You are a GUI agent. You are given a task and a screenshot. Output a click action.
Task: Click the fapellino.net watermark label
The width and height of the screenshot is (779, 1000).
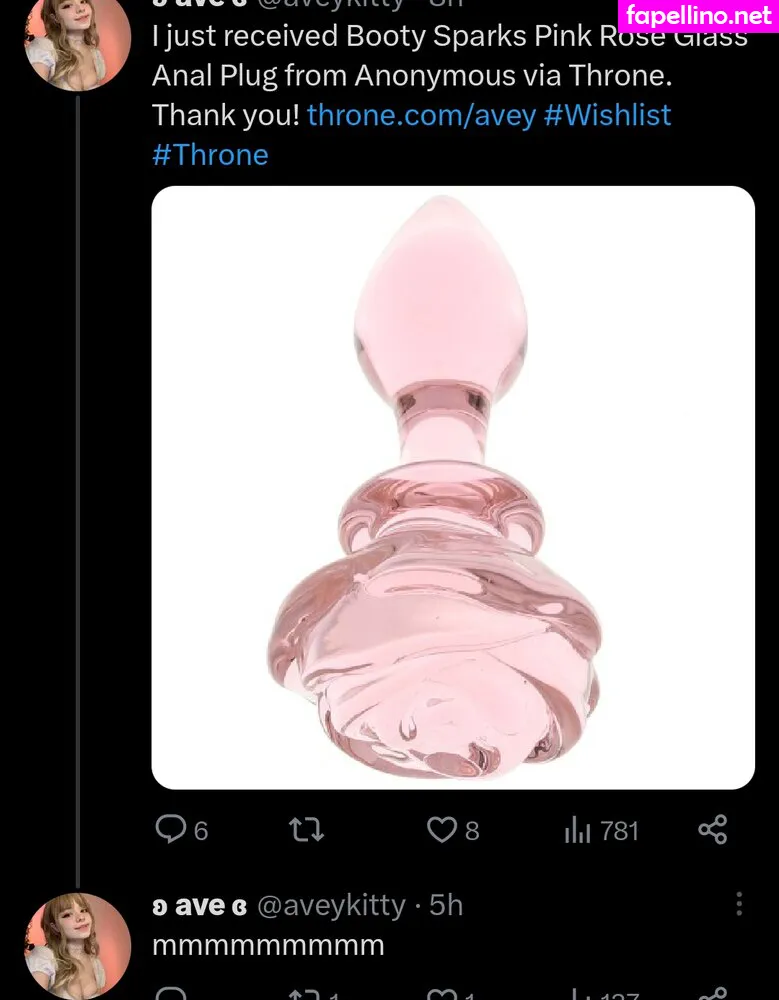(x=699, y=15)
